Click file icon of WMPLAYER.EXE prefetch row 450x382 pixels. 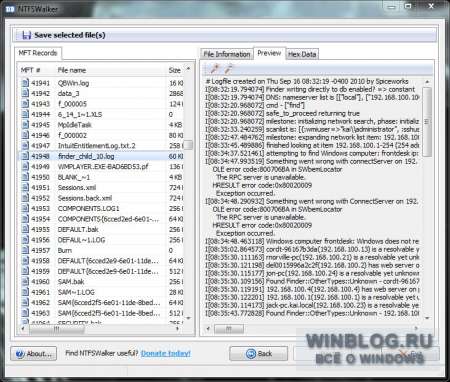coord(25,166)
